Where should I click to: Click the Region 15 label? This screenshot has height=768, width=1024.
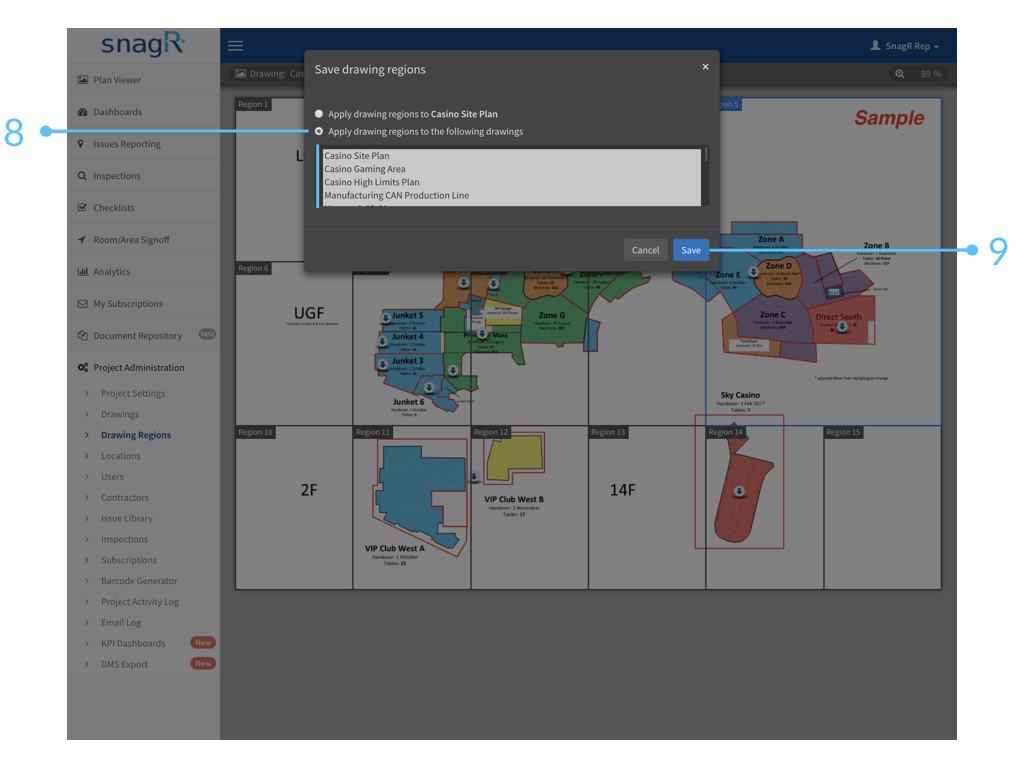pos(843,432)
